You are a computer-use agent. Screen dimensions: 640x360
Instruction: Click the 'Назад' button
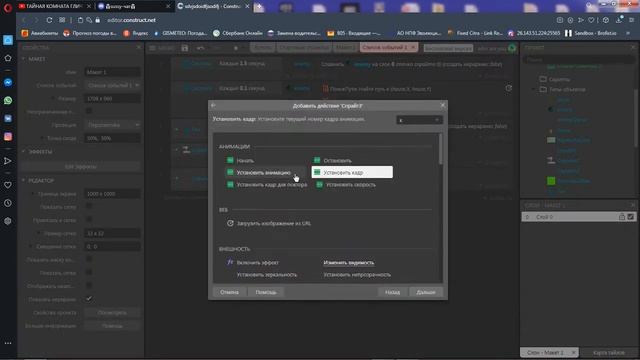(x=392, y=292)
